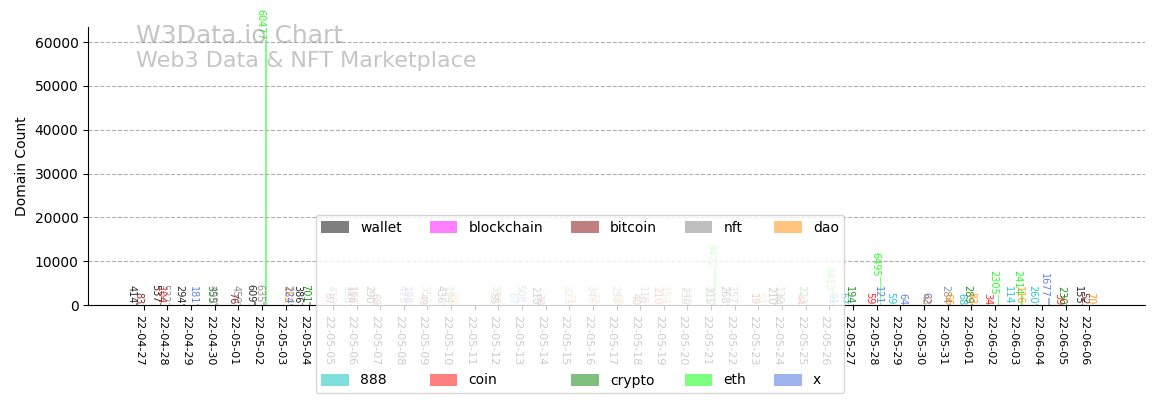Click the dark green crypto legend swatch
1160x400 pixels.
tap(585, 380)
